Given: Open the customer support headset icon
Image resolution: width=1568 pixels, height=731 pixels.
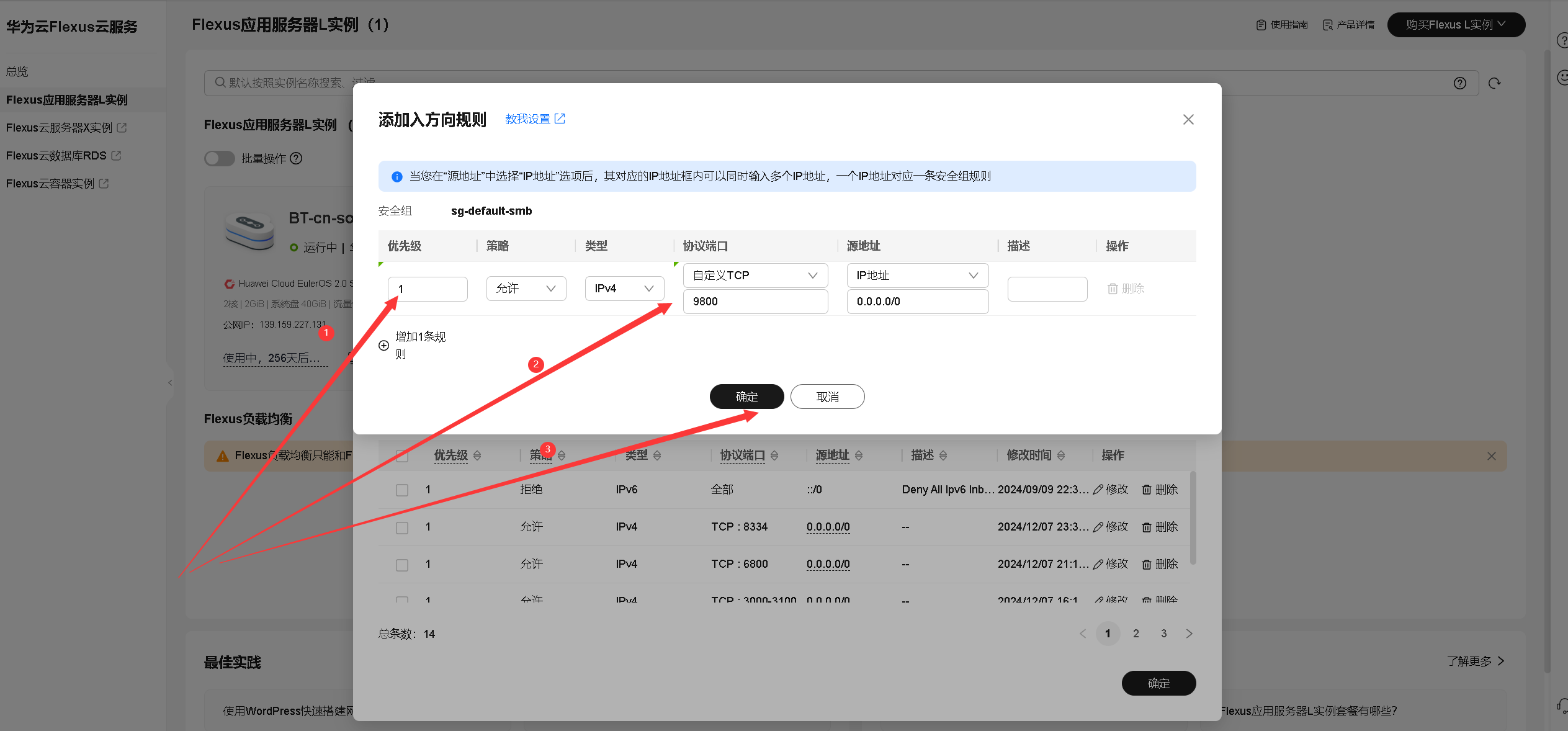Looking at the screenshot, I should [x=1562, y=706].
